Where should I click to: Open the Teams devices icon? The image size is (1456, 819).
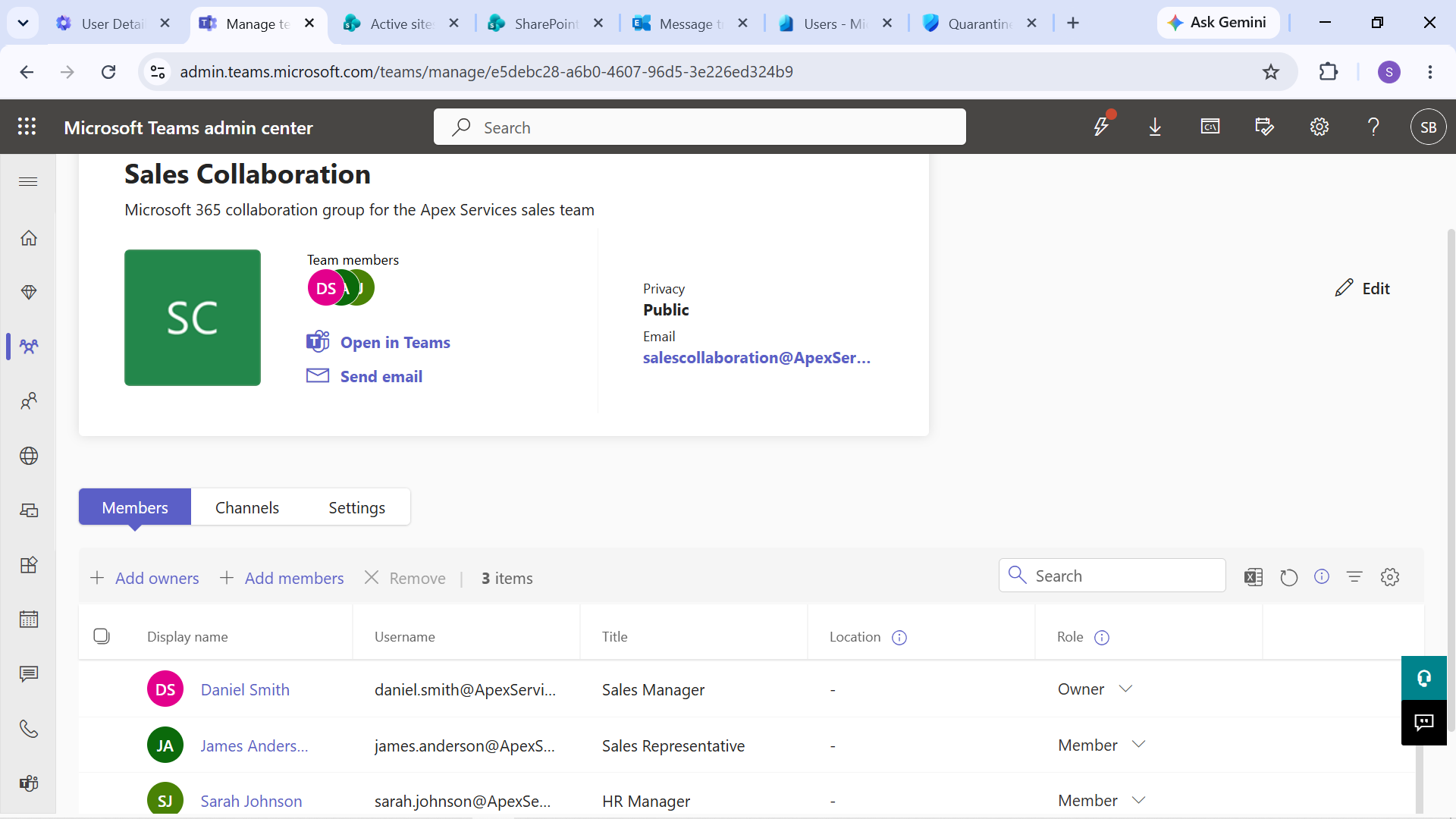pos(29,510)
